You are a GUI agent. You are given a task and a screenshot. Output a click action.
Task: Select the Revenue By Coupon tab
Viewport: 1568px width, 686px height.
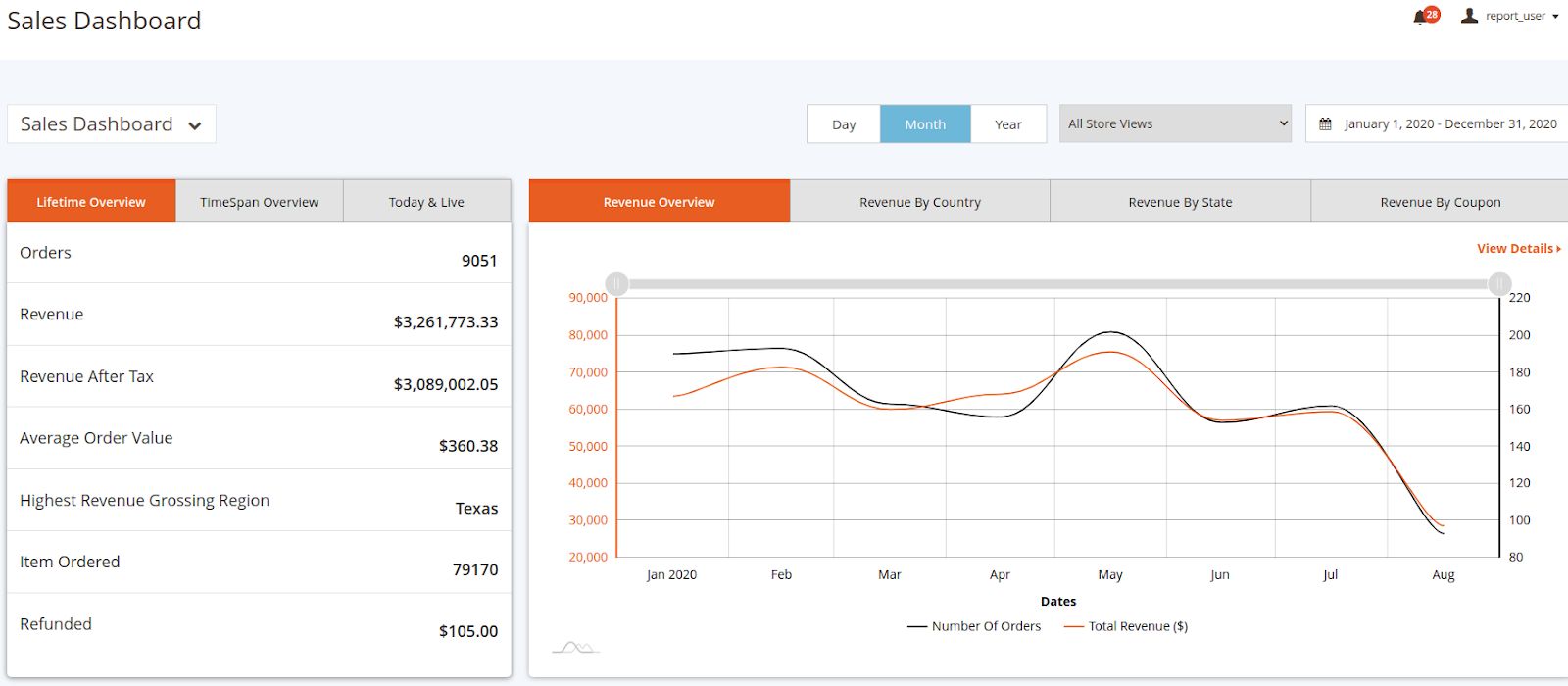click(1440, 202)
